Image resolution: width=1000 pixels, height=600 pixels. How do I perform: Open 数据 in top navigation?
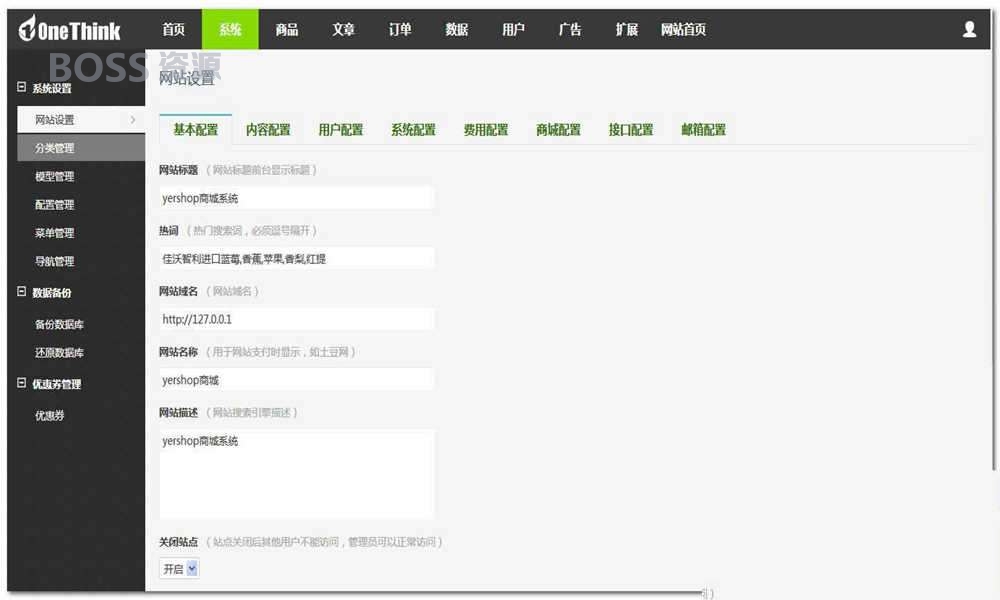(457, 29)
